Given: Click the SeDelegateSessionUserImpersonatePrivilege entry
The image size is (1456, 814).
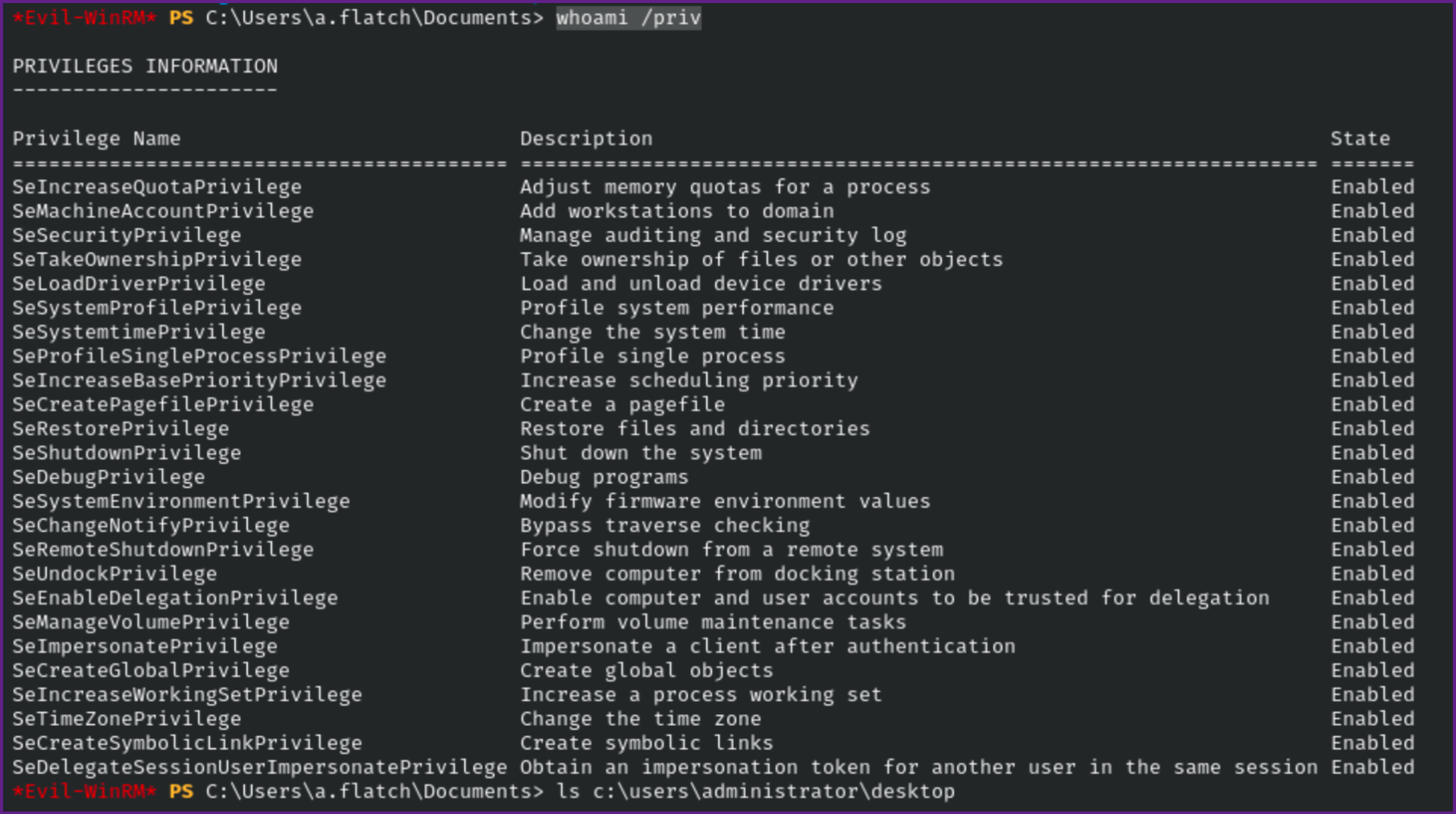Looking at the screenshot, I should tap(259, 768).
